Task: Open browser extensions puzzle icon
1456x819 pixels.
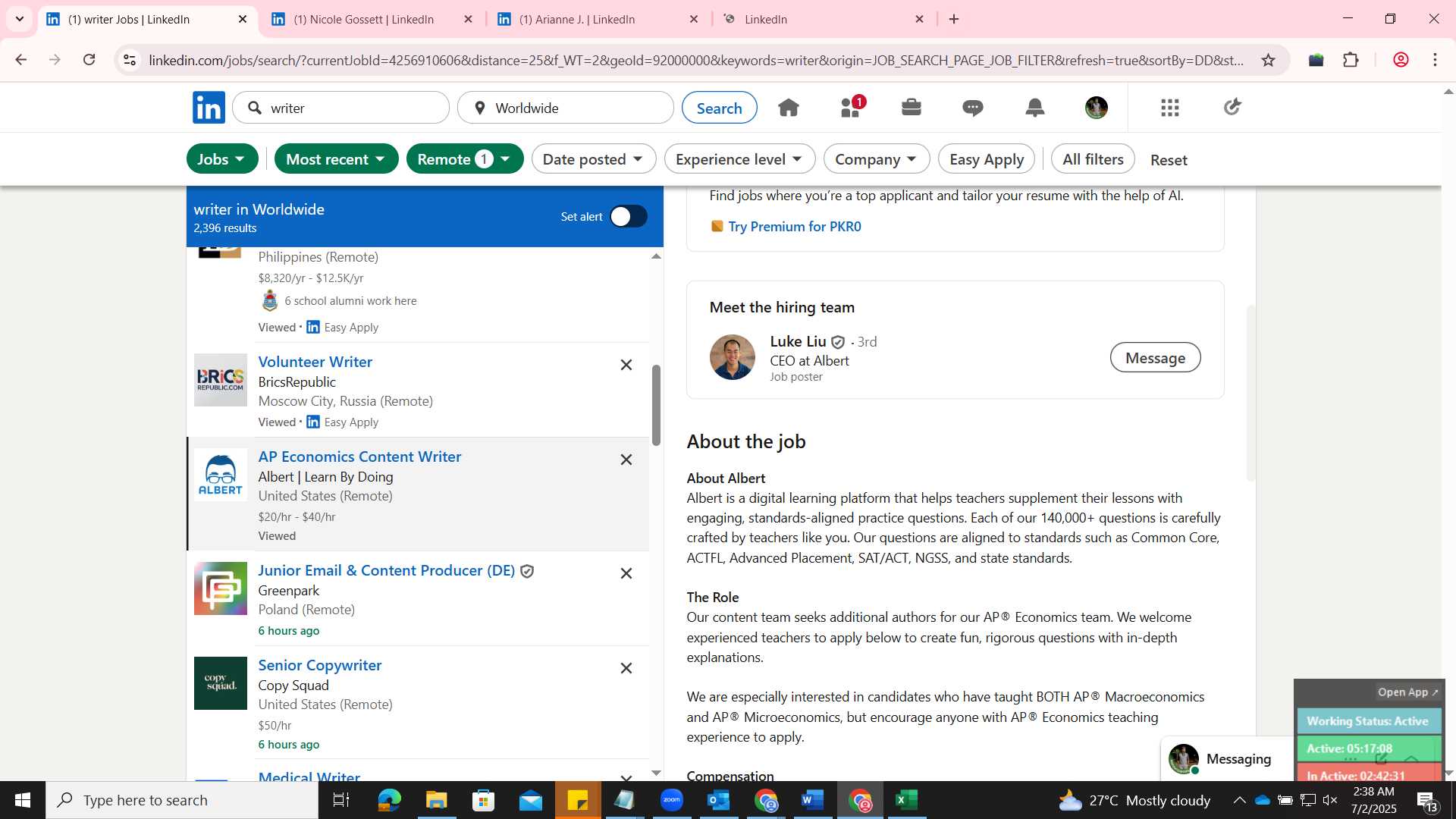Action: pos(1351,60)
